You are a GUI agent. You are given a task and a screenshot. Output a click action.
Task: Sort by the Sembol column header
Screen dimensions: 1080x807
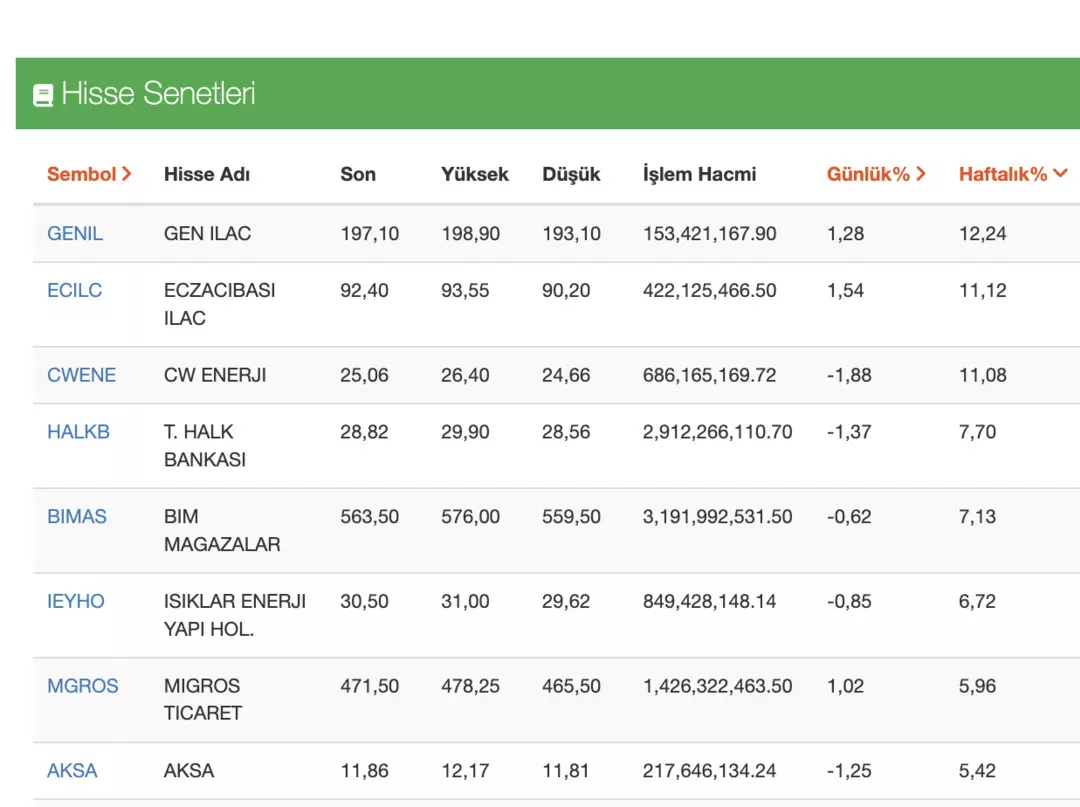[x=89, y=174]
